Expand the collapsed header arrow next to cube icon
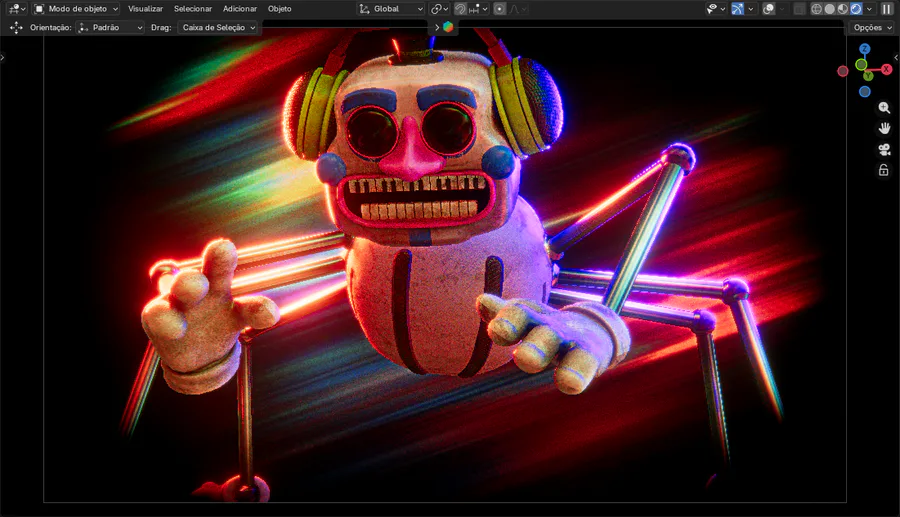Viewport: 900px width, 517px height. point(437,27)
